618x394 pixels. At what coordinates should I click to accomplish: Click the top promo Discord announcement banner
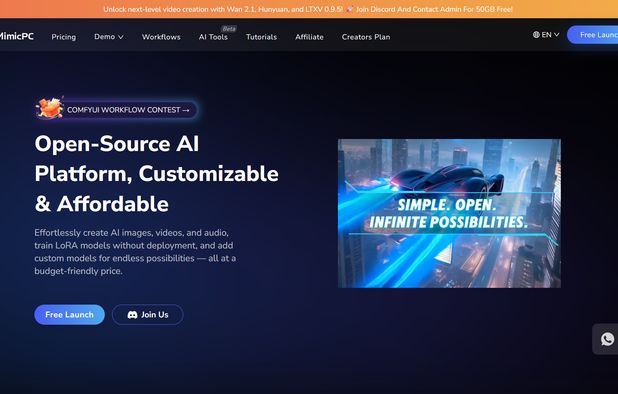(308, 9)
